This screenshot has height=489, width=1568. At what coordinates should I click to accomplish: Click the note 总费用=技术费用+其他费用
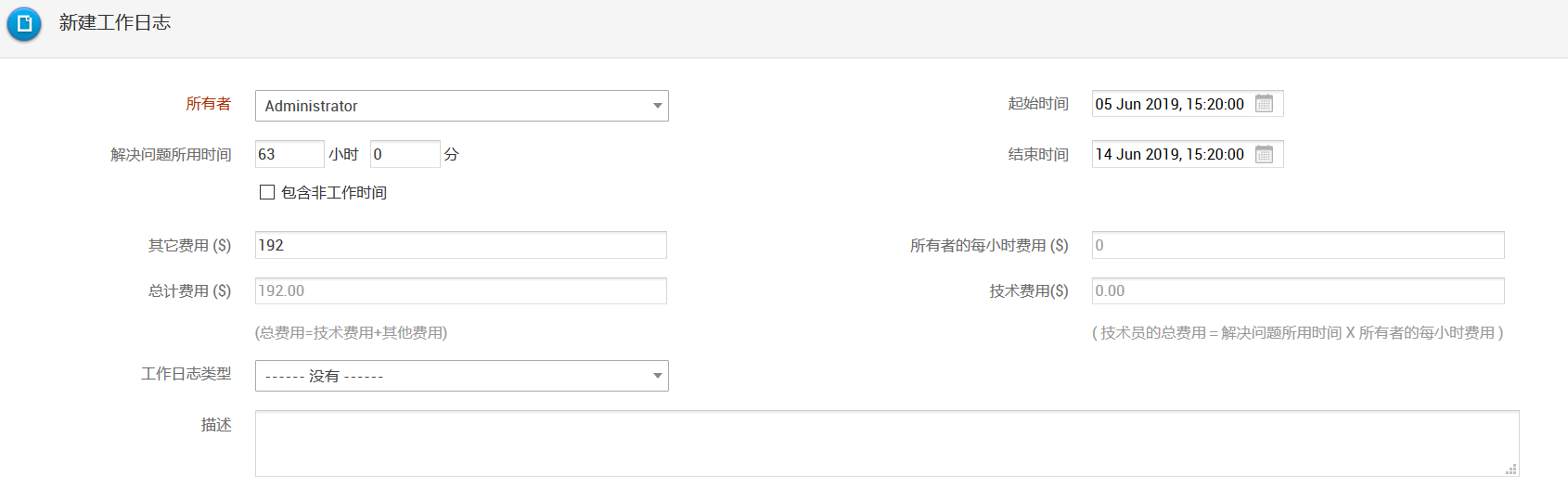click(351, 332)
